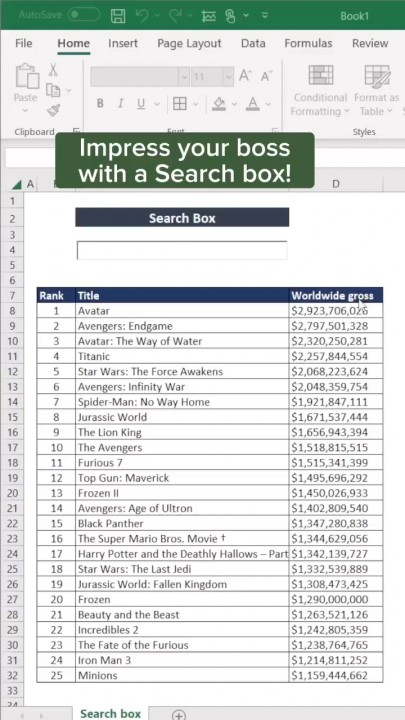
Task: Select the Select All corner triangle
Action: click(x=16, y=185)
